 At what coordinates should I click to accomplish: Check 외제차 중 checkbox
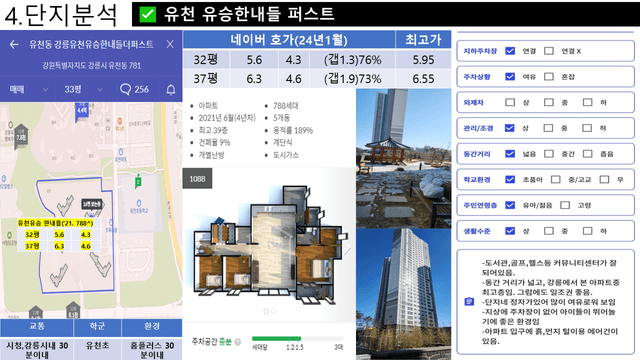(x=549, y=102)
